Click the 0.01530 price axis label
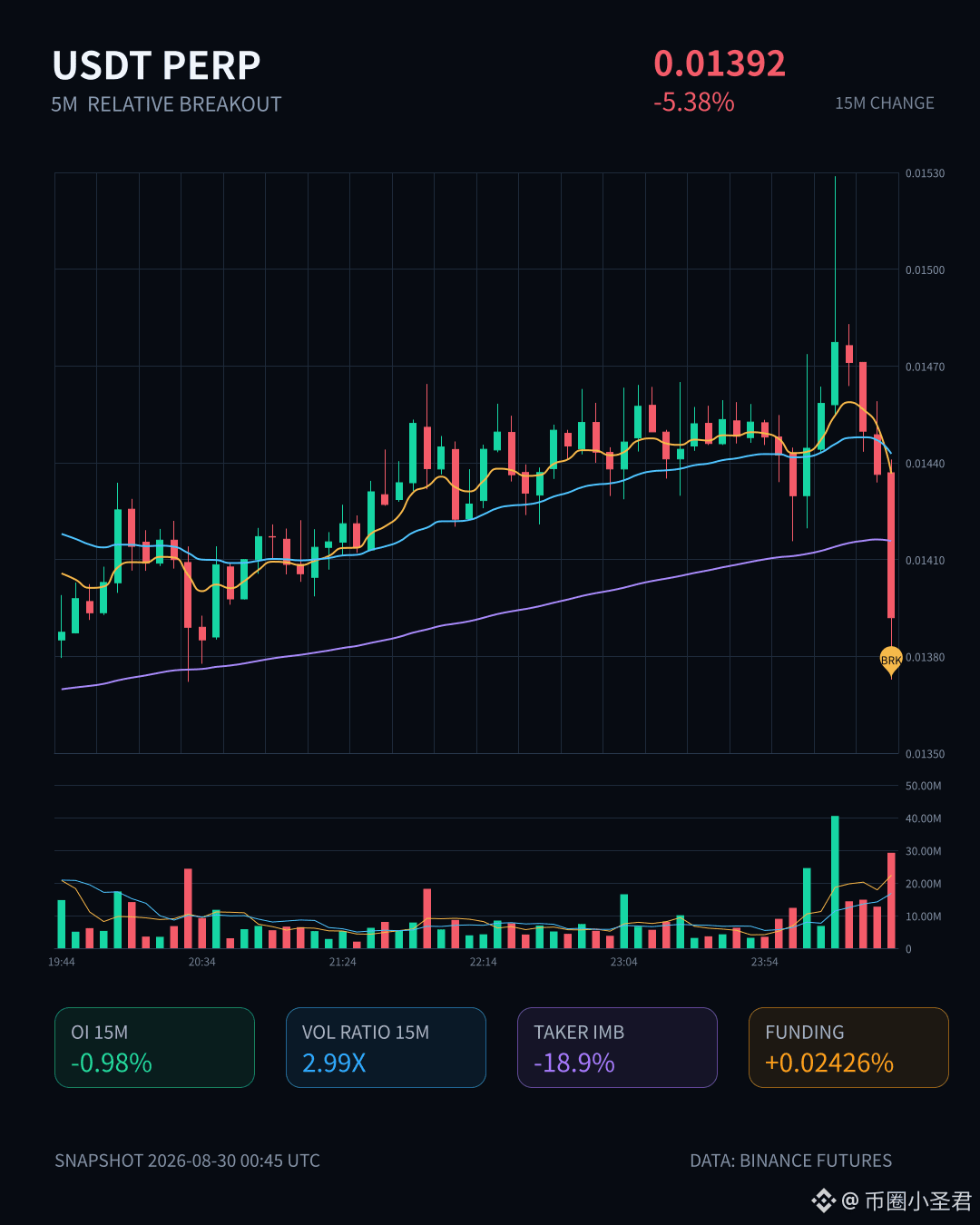This screenshot has width=980, height=1225. 925,173
